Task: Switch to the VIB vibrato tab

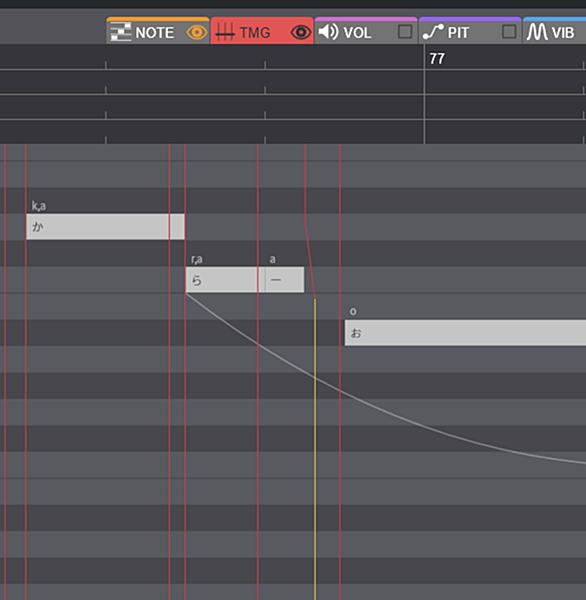Action: tap(555, 31)
